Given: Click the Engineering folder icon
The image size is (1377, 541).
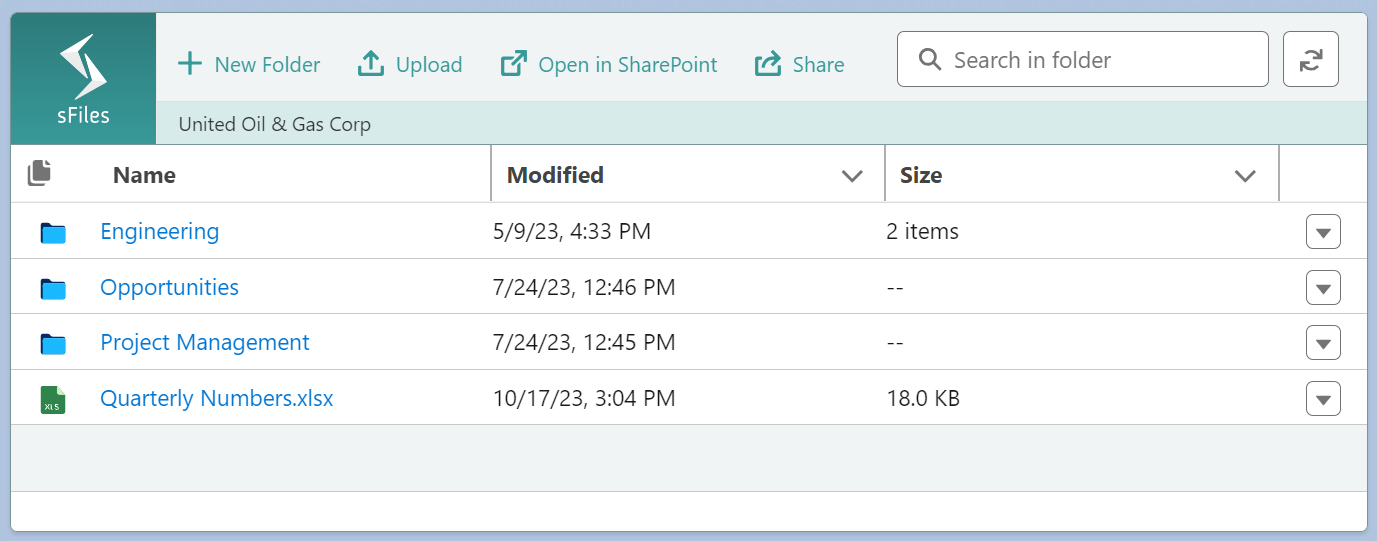Looking at the screenshot, I should (x=53, y=232).
